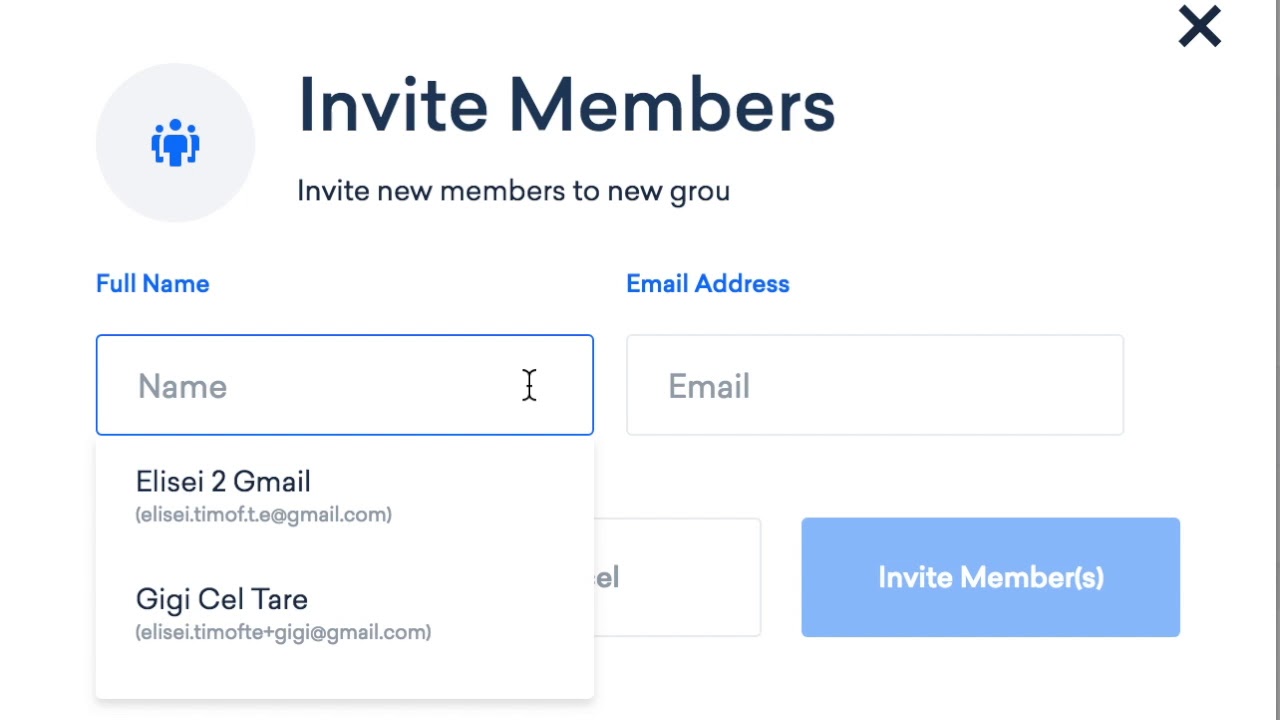Click the word "Members" in the title
The height and width of the screenshot is (720, 1280).
(x=671, y=105)
